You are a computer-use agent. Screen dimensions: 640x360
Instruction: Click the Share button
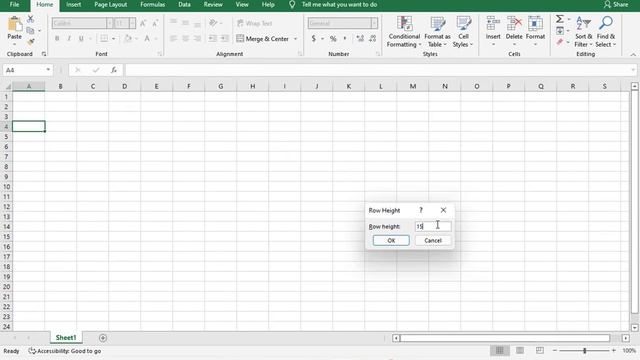coord(616,4)
